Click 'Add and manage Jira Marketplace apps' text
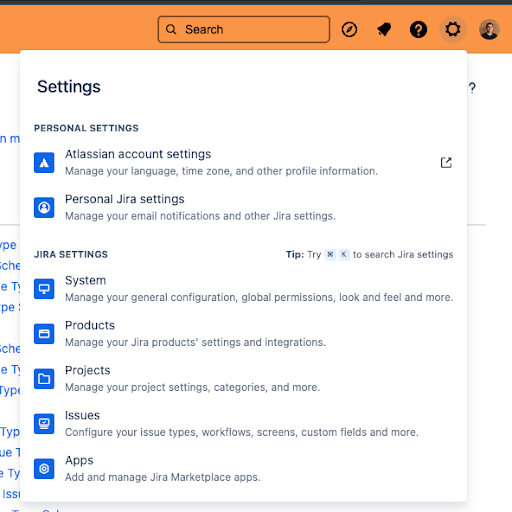The width and height of the screenshot is (512, 512). tap(163, 477)
